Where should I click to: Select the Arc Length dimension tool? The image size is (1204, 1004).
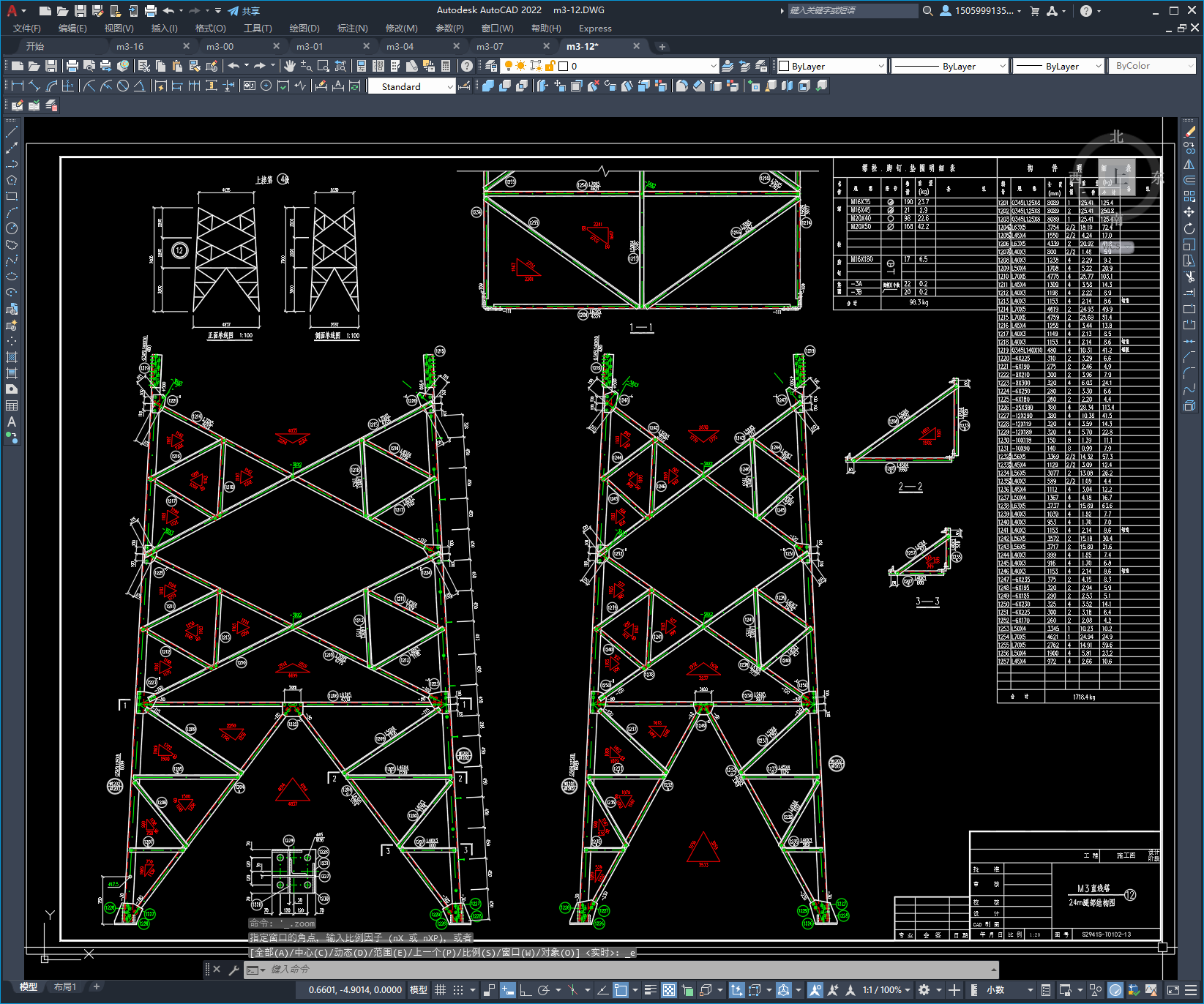point(51,86)
